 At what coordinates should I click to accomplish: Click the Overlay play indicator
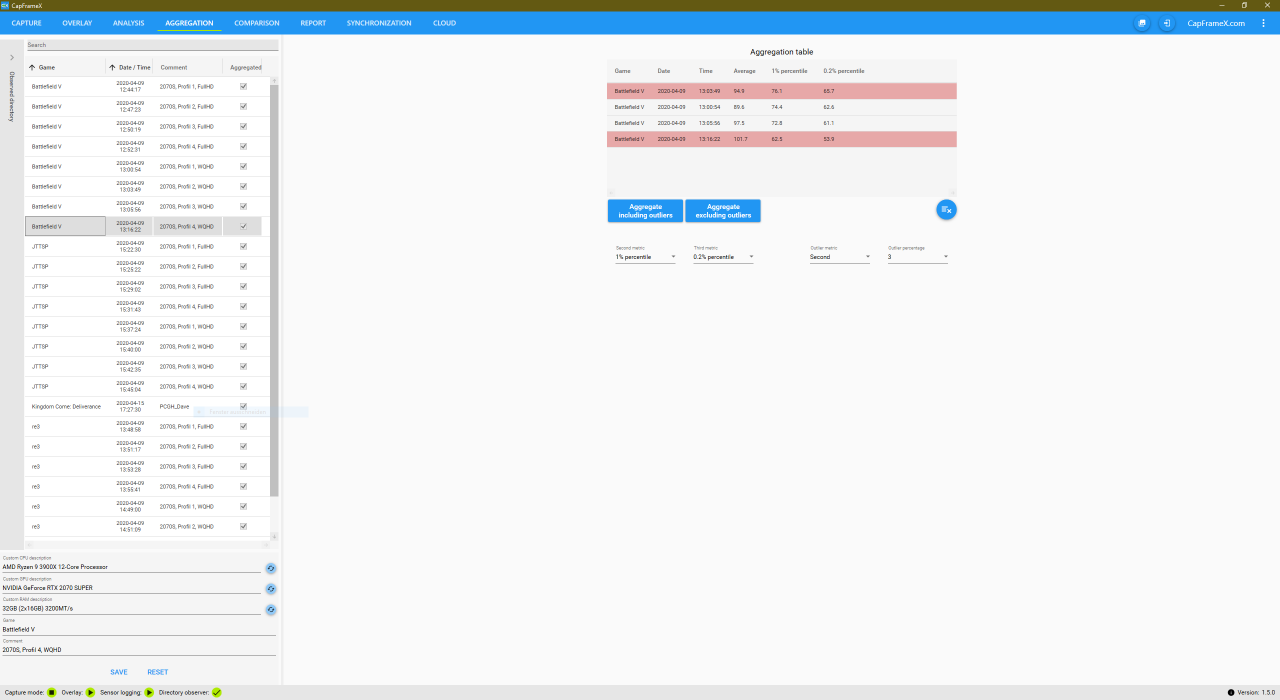90,692
